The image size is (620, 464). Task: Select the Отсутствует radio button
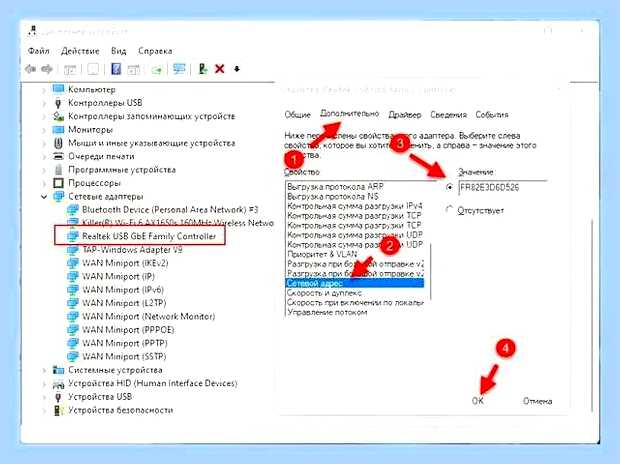[449, 209]
